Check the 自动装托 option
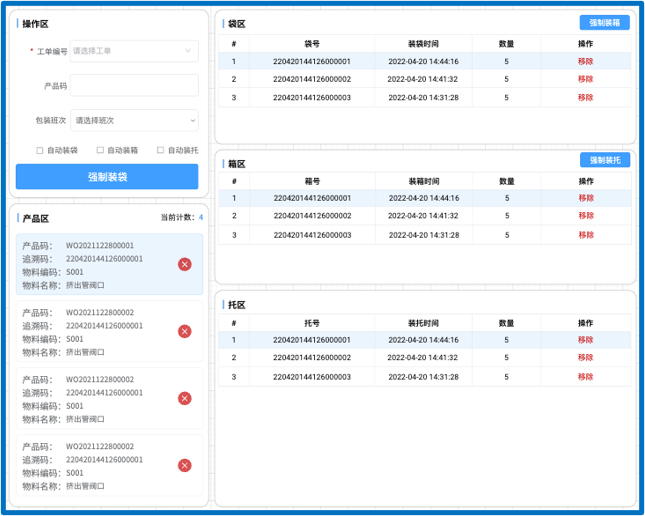 (x=161, y=150)
